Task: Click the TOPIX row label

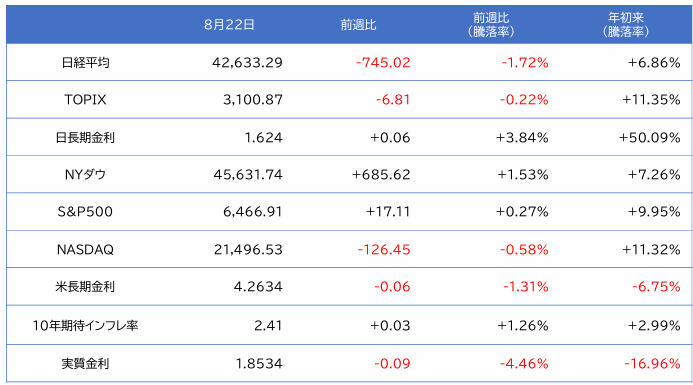Action: tap(85, 99)
